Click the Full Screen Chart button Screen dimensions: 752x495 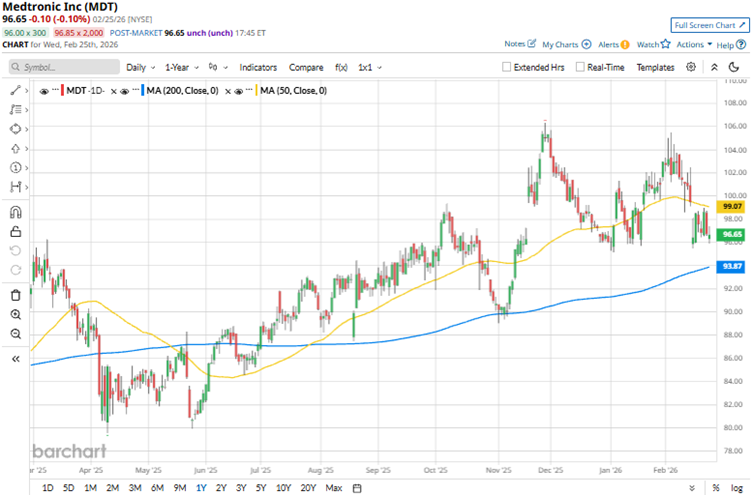pyautogui.click(x=708, y=24)
